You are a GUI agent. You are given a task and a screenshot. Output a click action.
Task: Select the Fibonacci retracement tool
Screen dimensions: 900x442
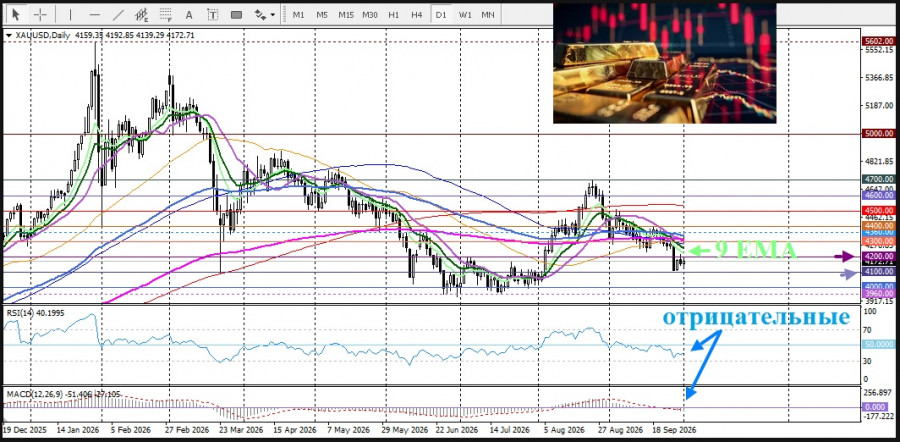tap(166, 15)
